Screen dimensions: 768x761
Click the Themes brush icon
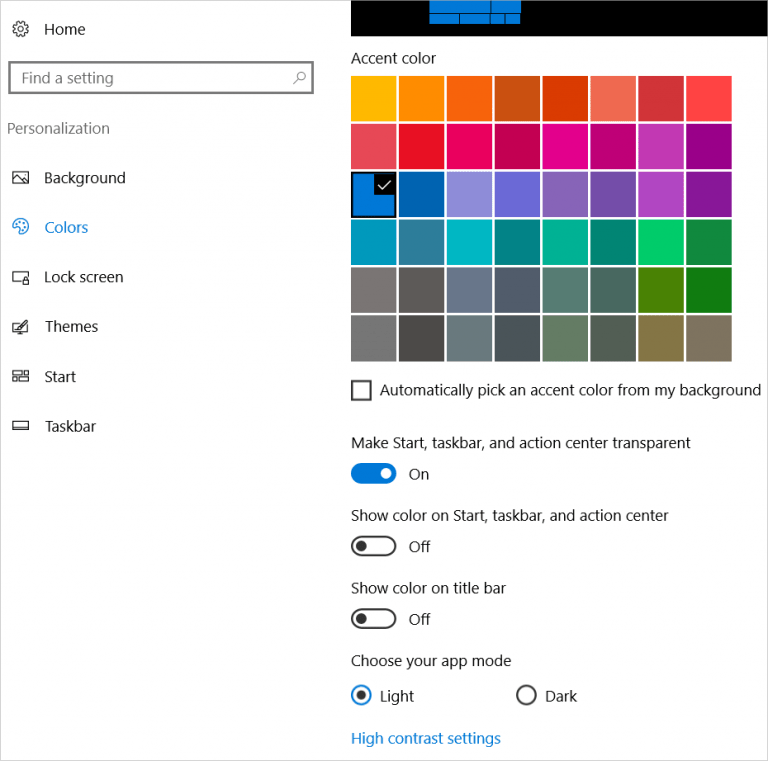(x=20, y=327)
